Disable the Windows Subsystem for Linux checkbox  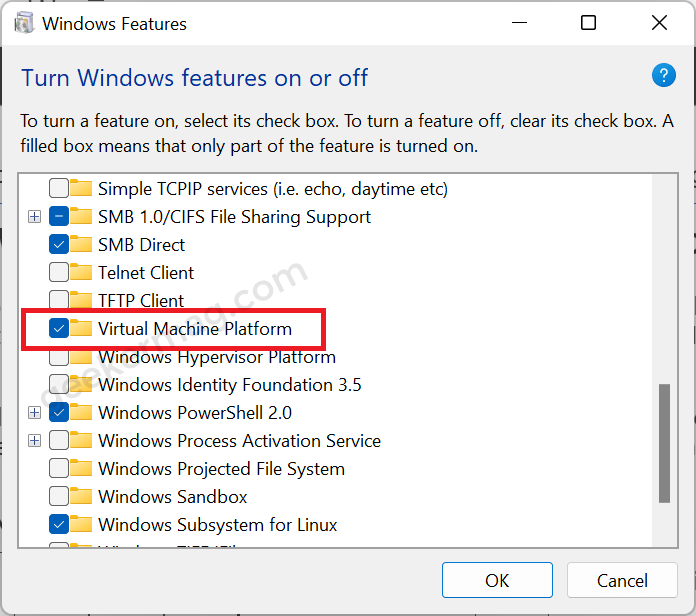[59, 525]
